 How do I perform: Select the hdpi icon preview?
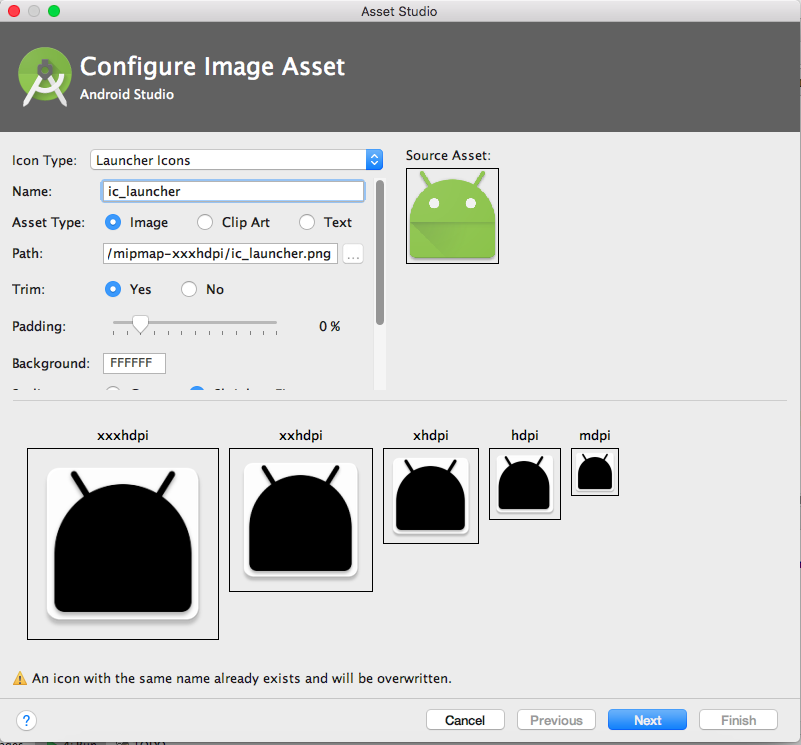pyautogui.click(x=524, y=483)
